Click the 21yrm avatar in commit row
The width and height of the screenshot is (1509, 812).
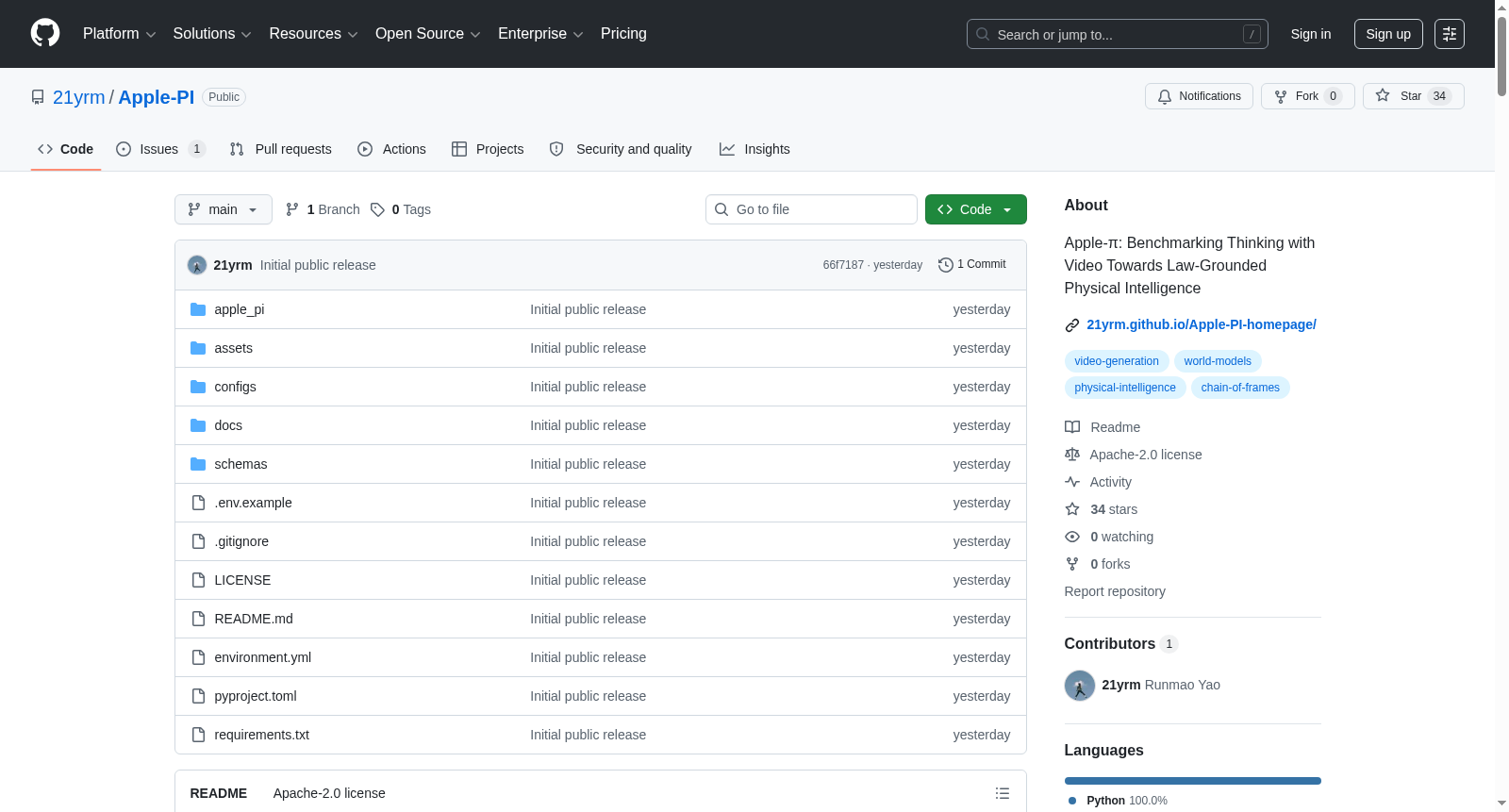coord(197,265)
